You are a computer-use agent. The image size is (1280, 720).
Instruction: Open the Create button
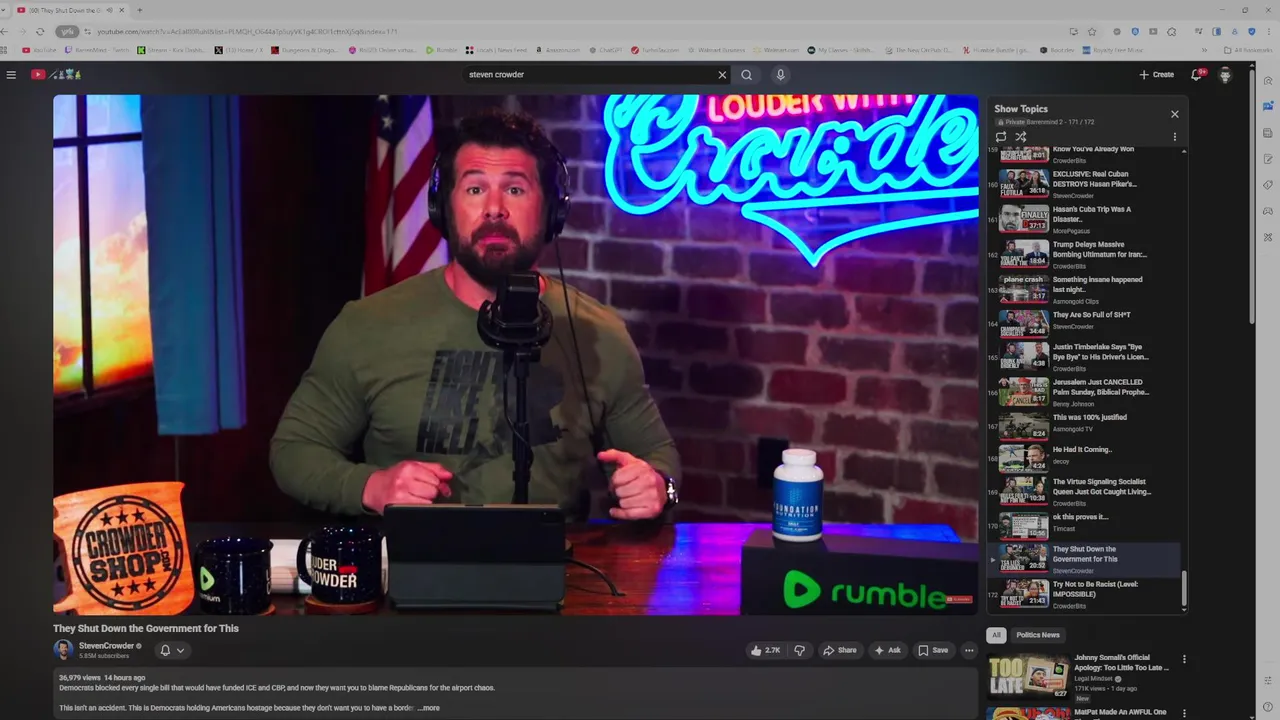point(1157,74)
